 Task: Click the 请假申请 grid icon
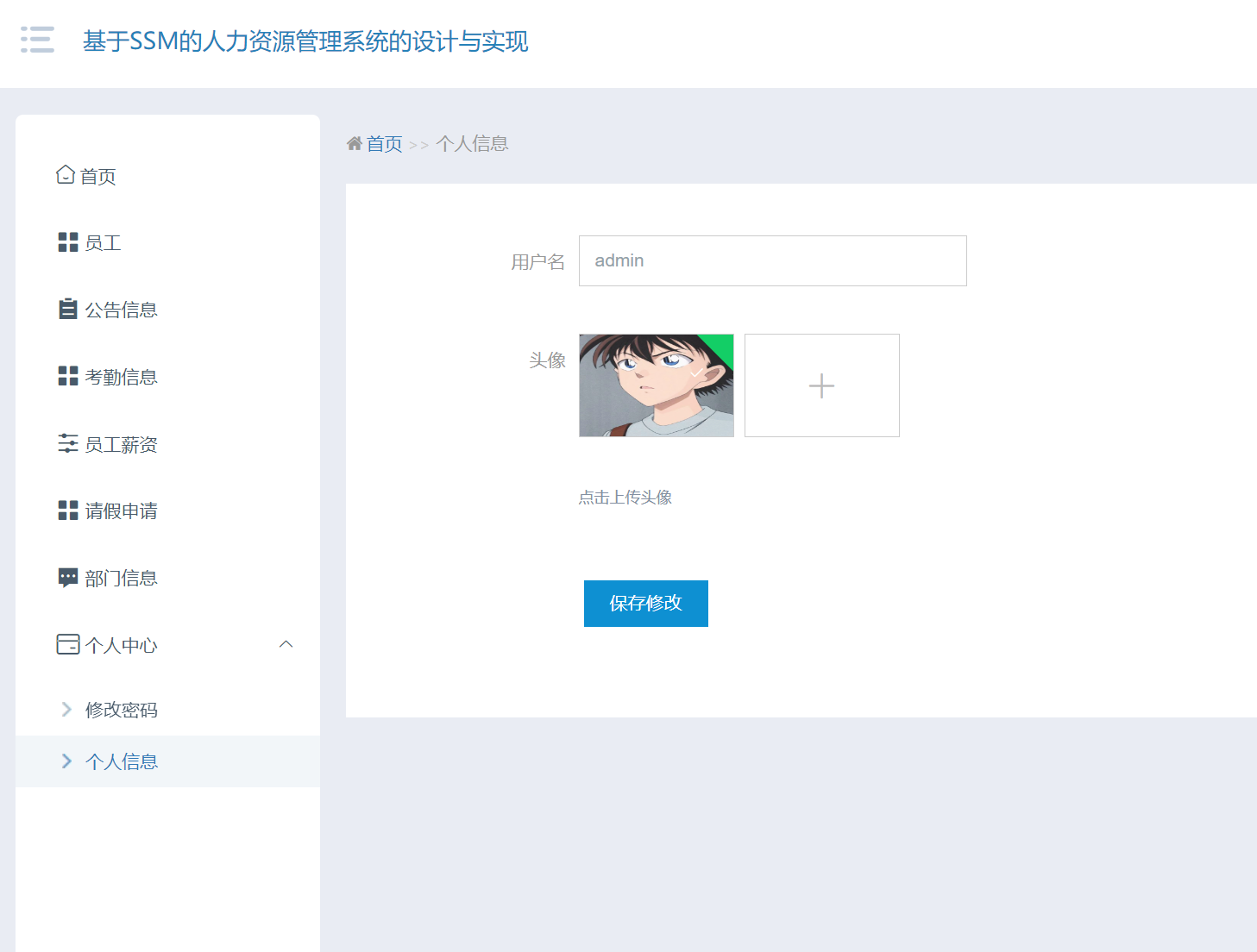[x=67, y=510]
